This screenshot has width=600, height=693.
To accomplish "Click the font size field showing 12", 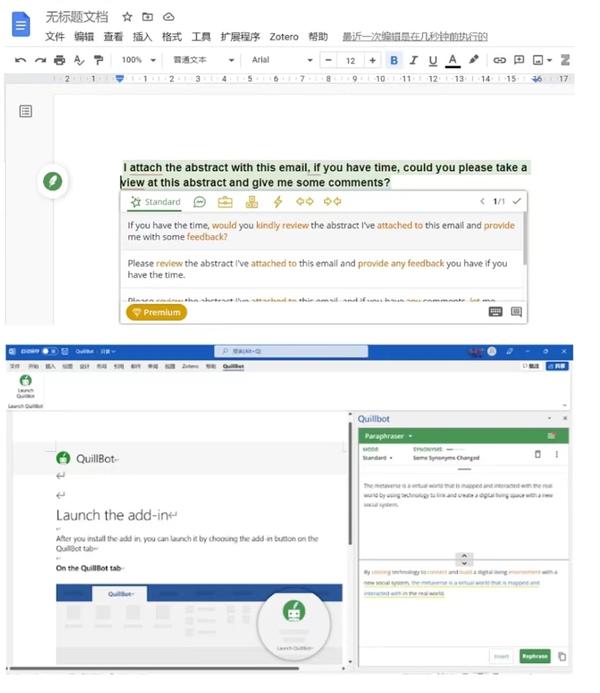I will click(350, 60).
